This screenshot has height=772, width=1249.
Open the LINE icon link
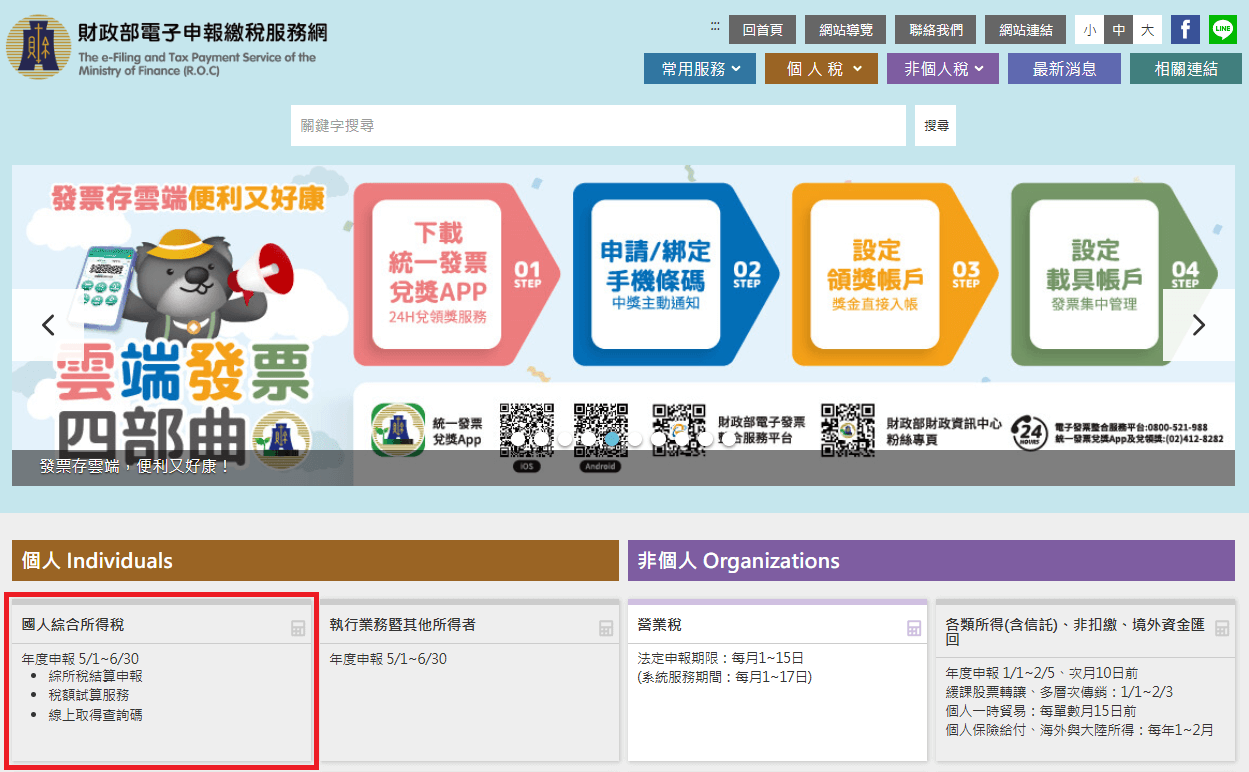[x=1223, y=30]
